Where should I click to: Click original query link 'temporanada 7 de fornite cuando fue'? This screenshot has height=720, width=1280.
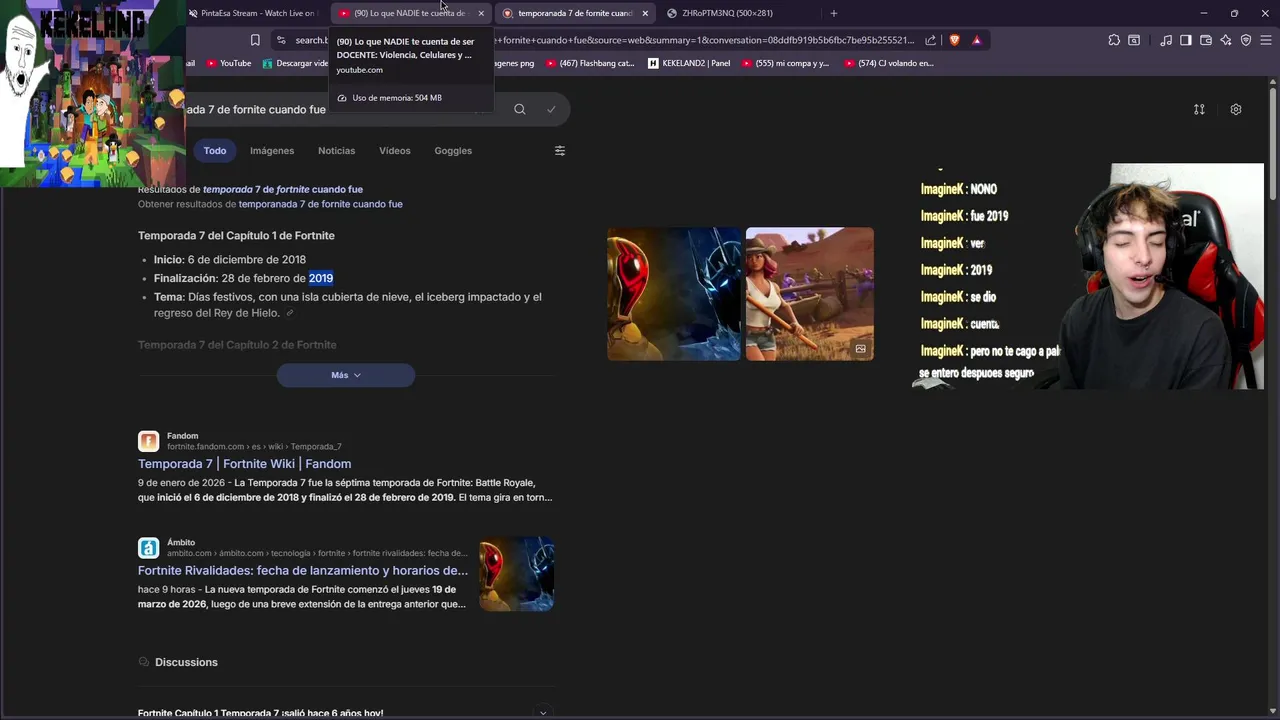[320, 204]
